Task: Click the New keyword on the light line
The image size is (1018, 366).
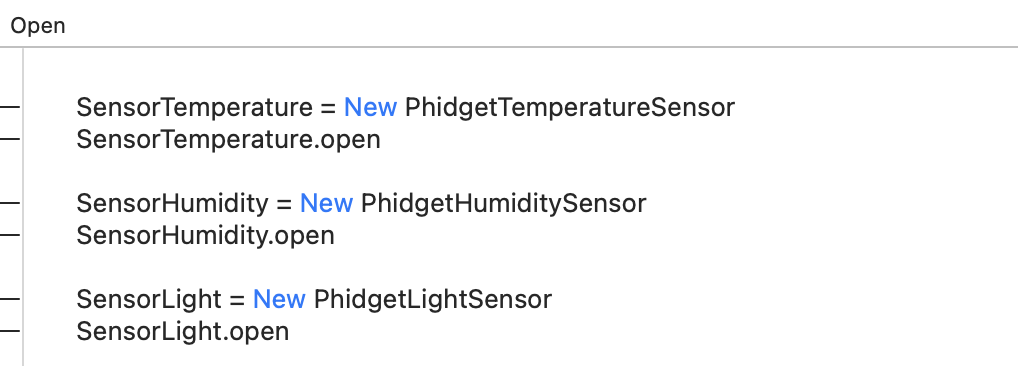Action: [x=279, y=299]
